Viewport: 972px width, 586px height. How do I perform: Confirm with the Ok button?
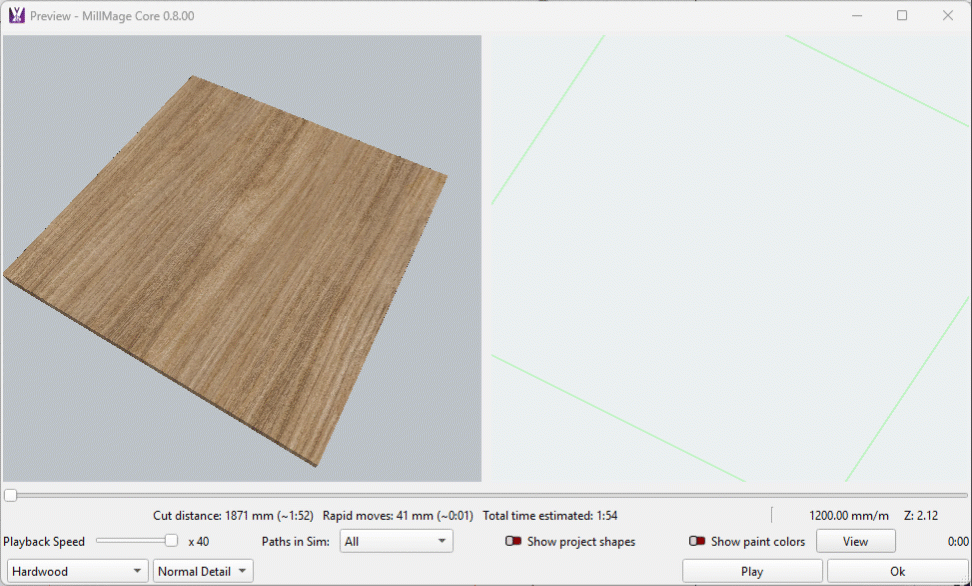point(897,572)
